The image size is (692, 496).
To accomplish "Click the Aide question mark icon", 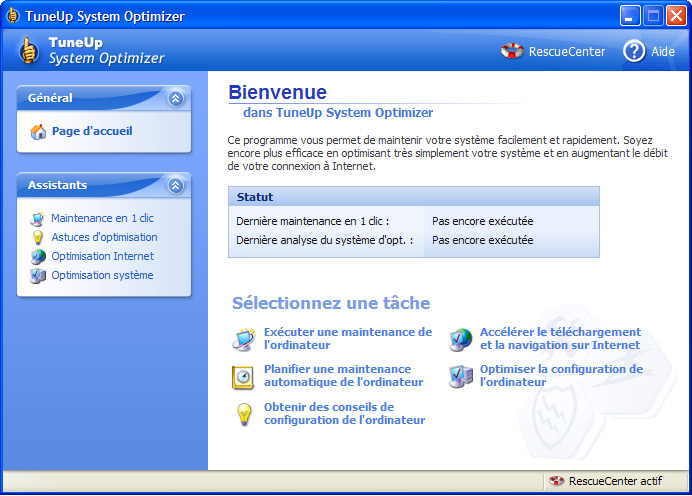I will tap(634, 51).
